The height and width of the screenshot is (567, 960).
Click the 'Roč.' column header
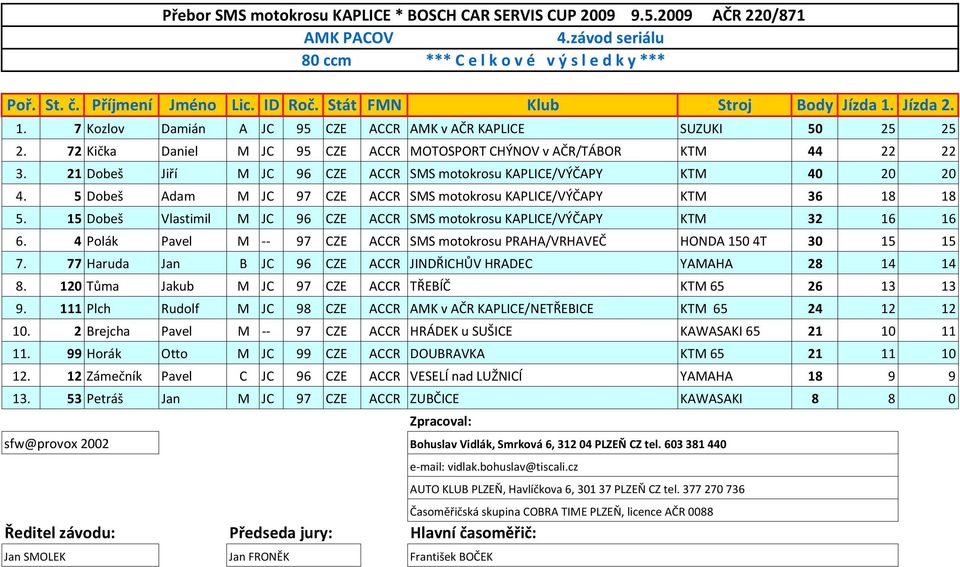click(304, 105)
